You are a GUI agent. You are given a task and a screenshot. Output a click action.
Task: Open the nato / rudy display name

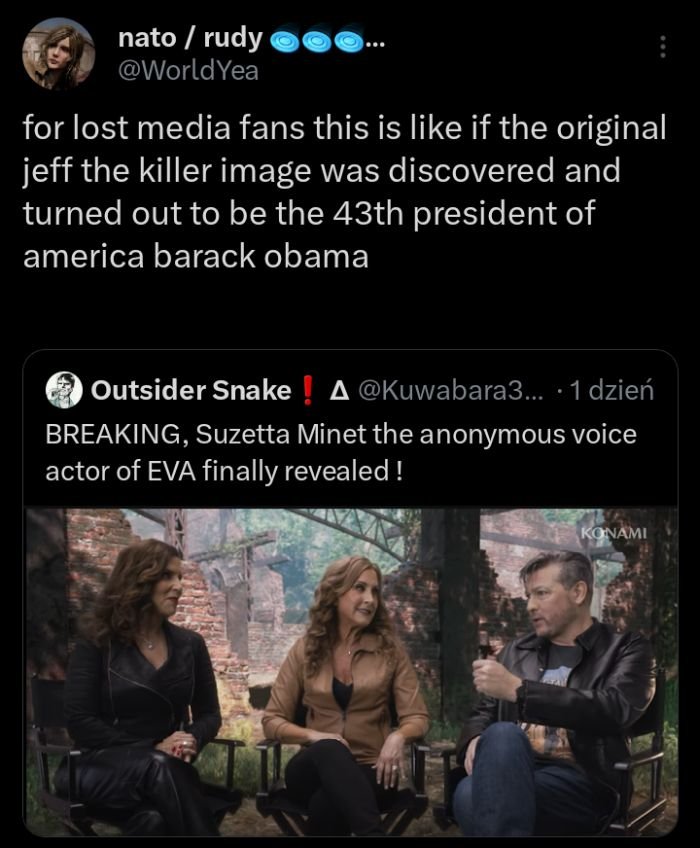point(190,39)
